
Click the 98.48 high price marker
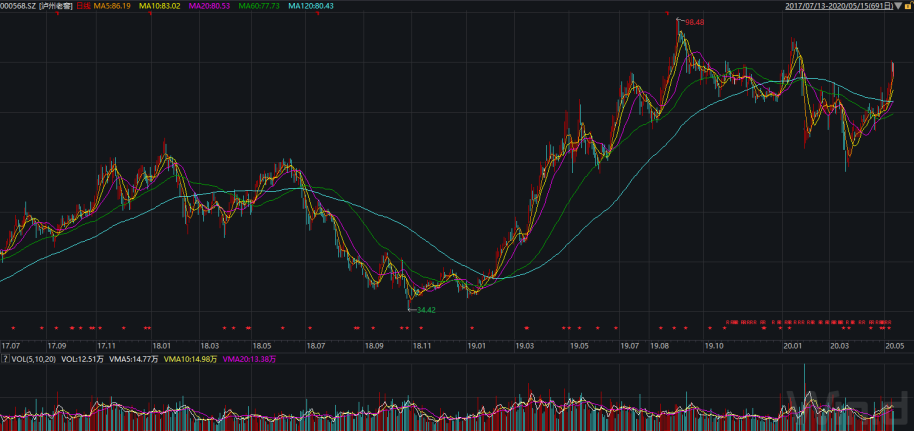694,21
